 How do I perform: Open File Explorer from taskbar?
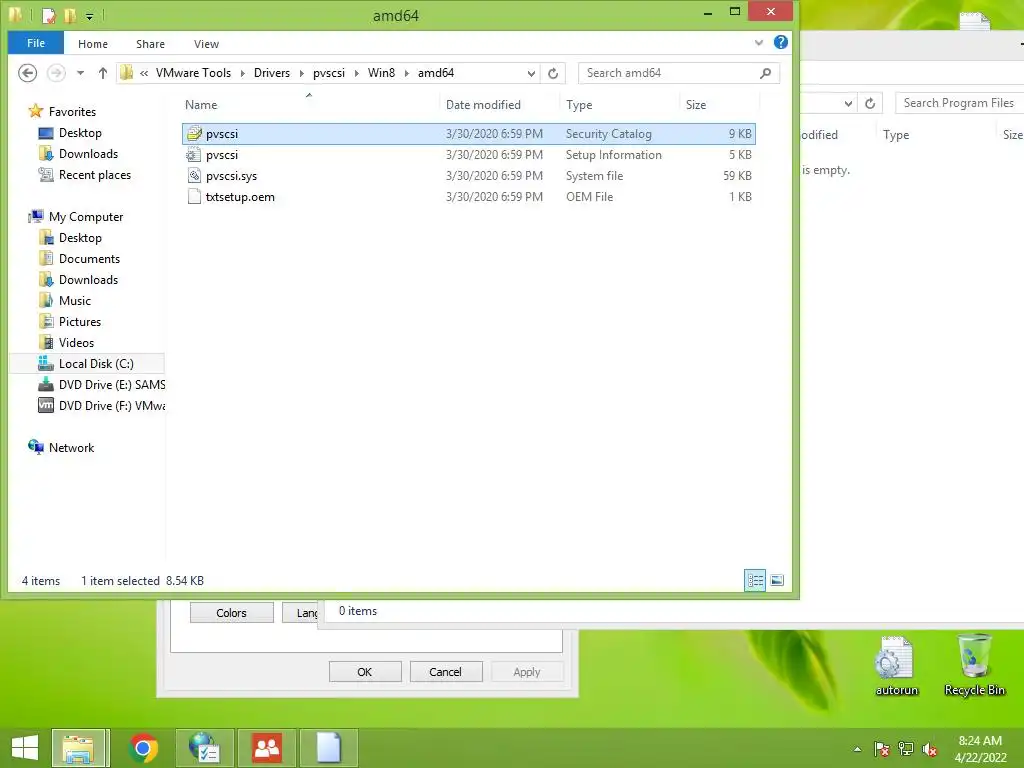point(78,748)
